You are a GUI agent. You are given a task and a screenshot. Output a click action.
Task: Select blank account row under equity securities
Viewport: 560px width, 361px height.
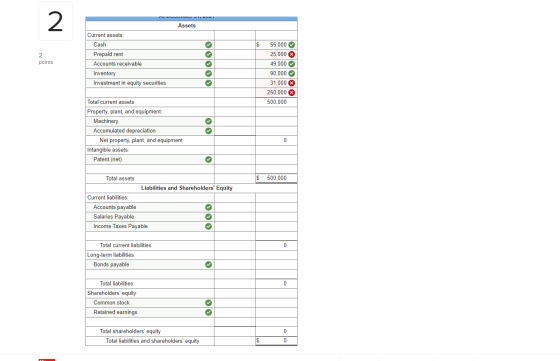click(150, 92)
